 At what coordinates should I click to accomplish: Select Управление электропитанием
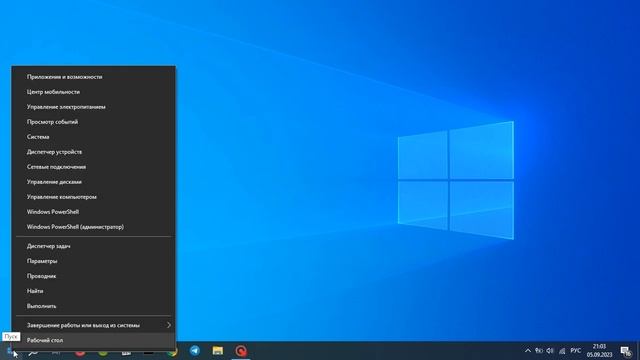93,107
